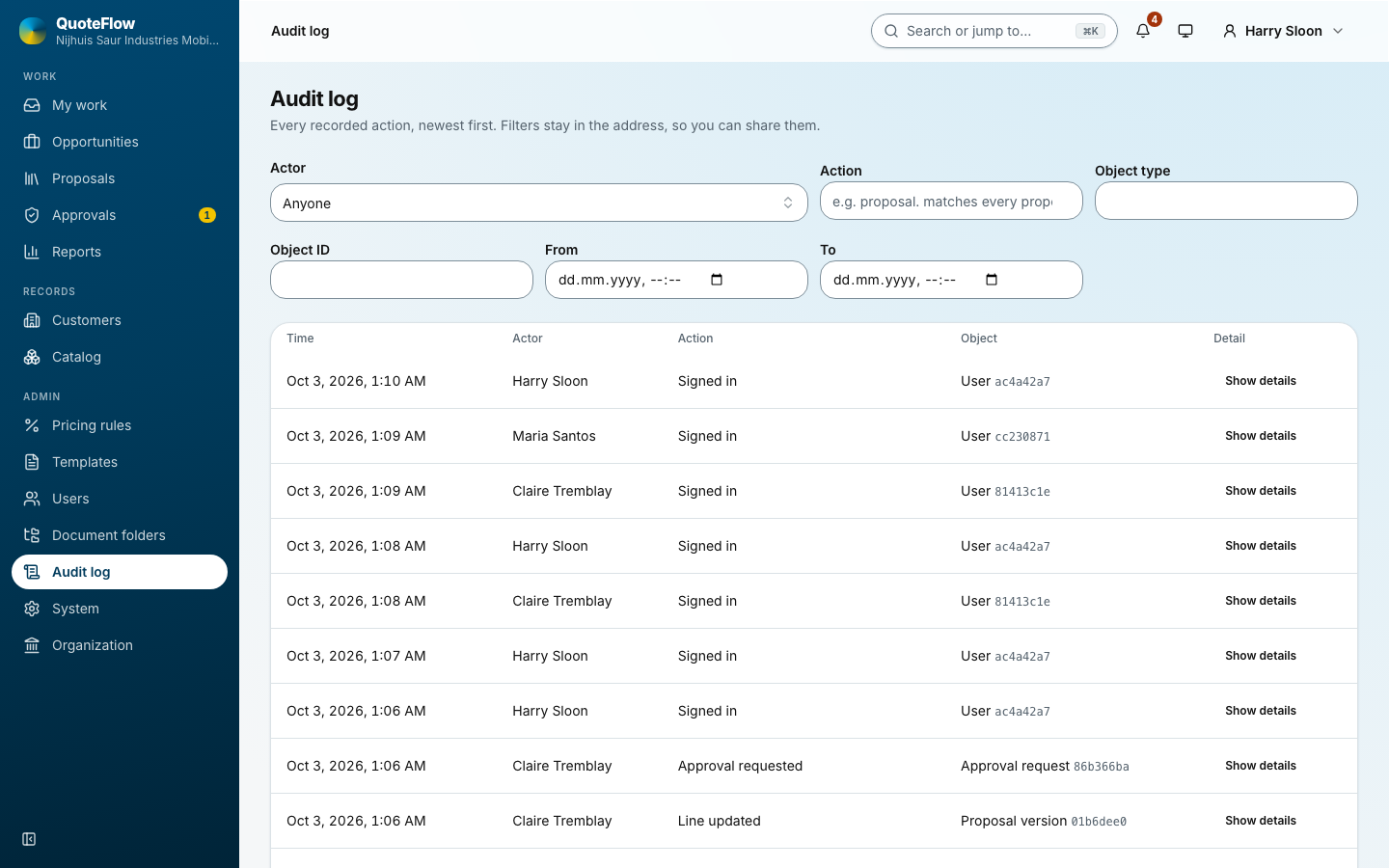The image size is (1389, 868).
Task: Click the Line updated action cell
Action: pos(719,821)
